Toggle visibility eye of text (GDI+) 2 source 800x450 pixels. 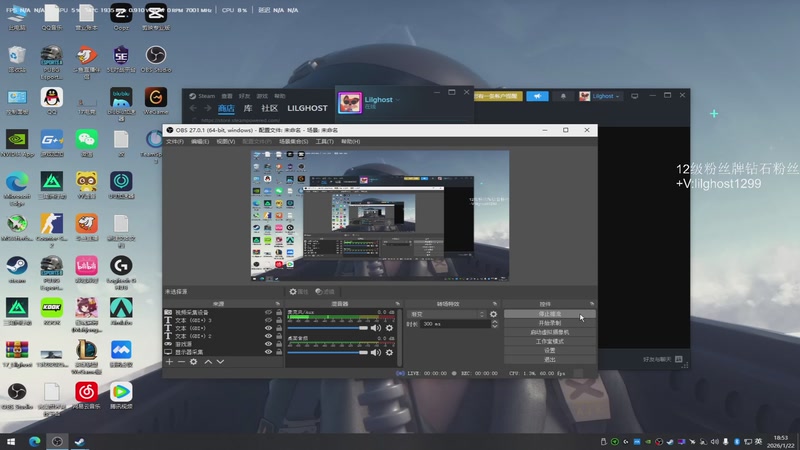(x=268, y=336)
